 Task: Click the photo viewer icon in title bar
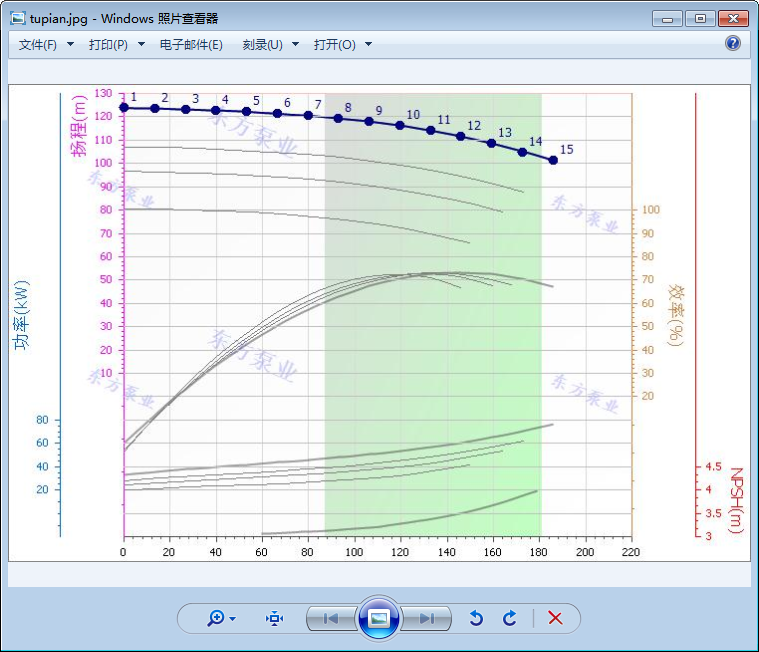click(18, 18)
